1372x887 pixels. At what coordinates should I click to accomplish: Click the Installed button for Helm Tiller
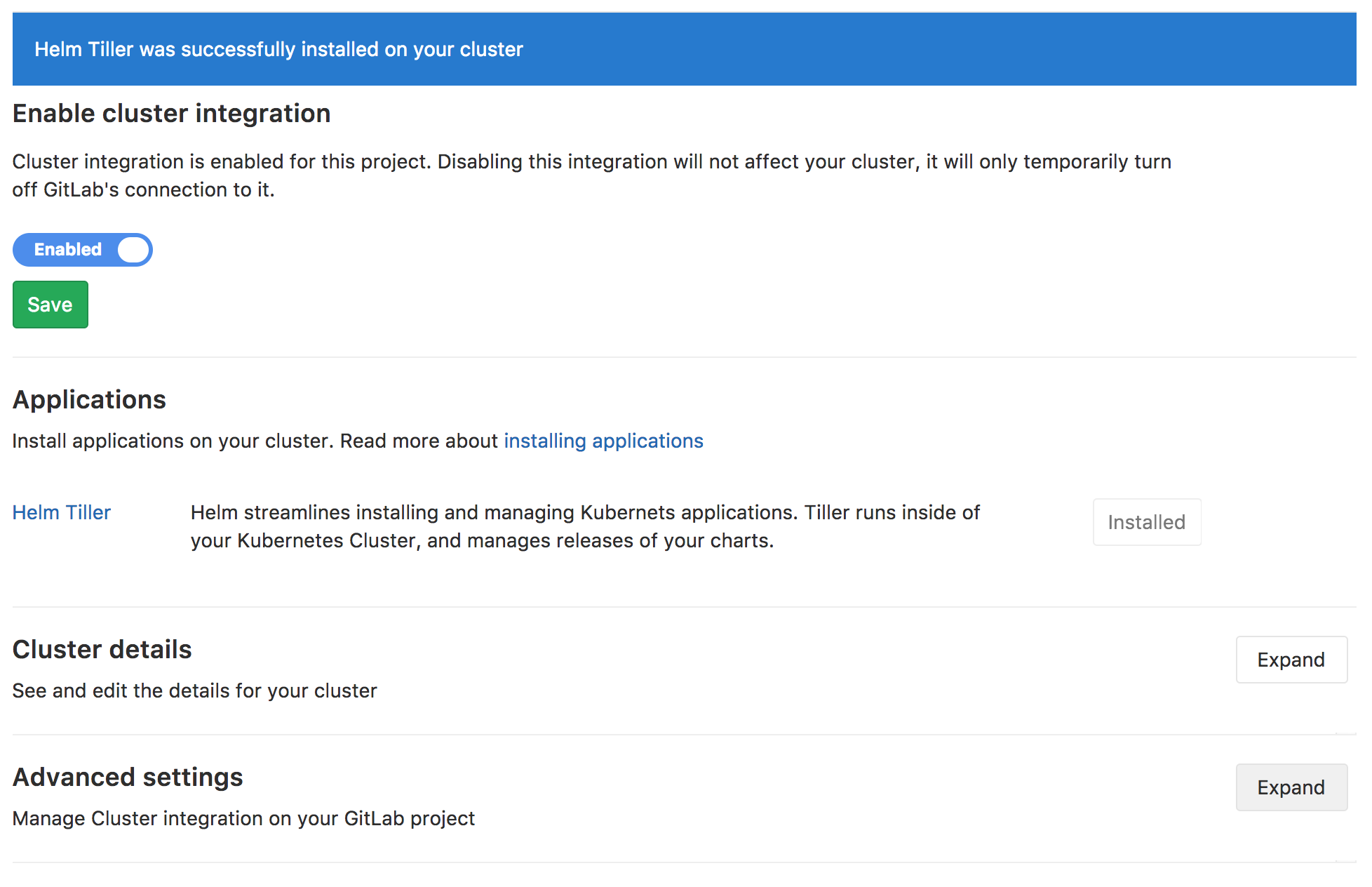(x=1146, y=522)
